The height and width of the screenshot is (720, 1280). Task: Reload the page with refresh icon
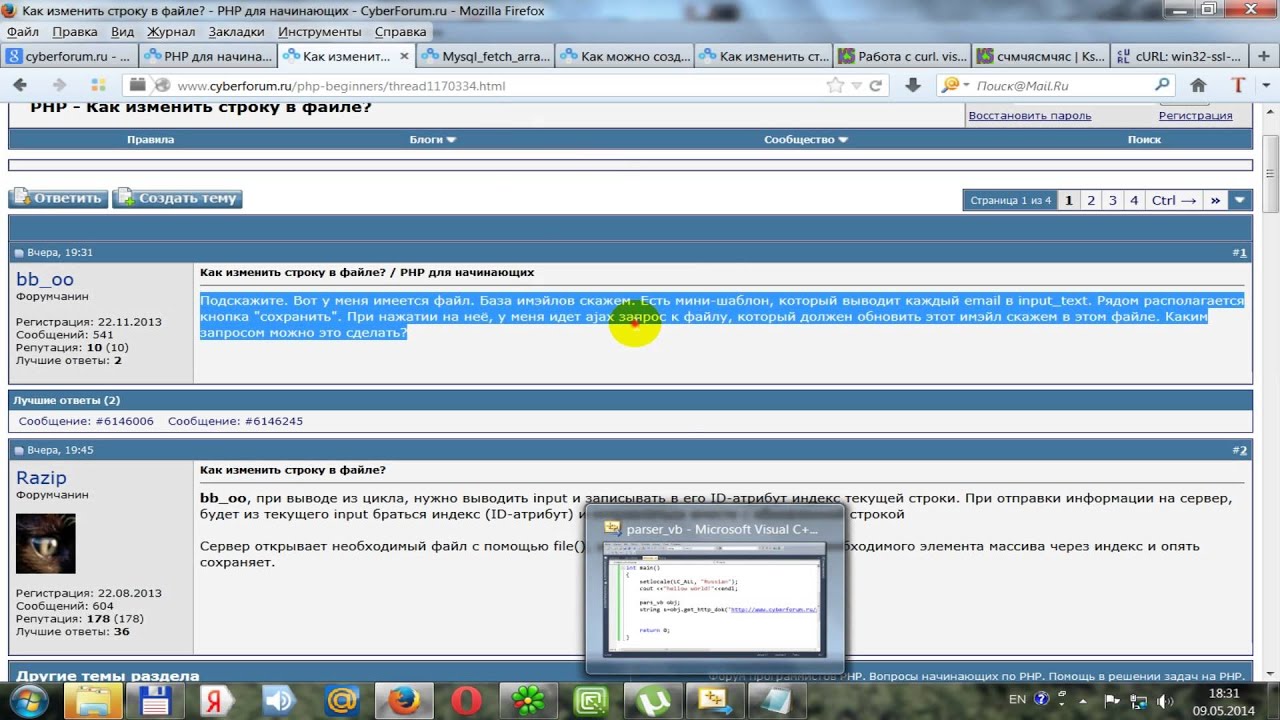click(876, 86)
